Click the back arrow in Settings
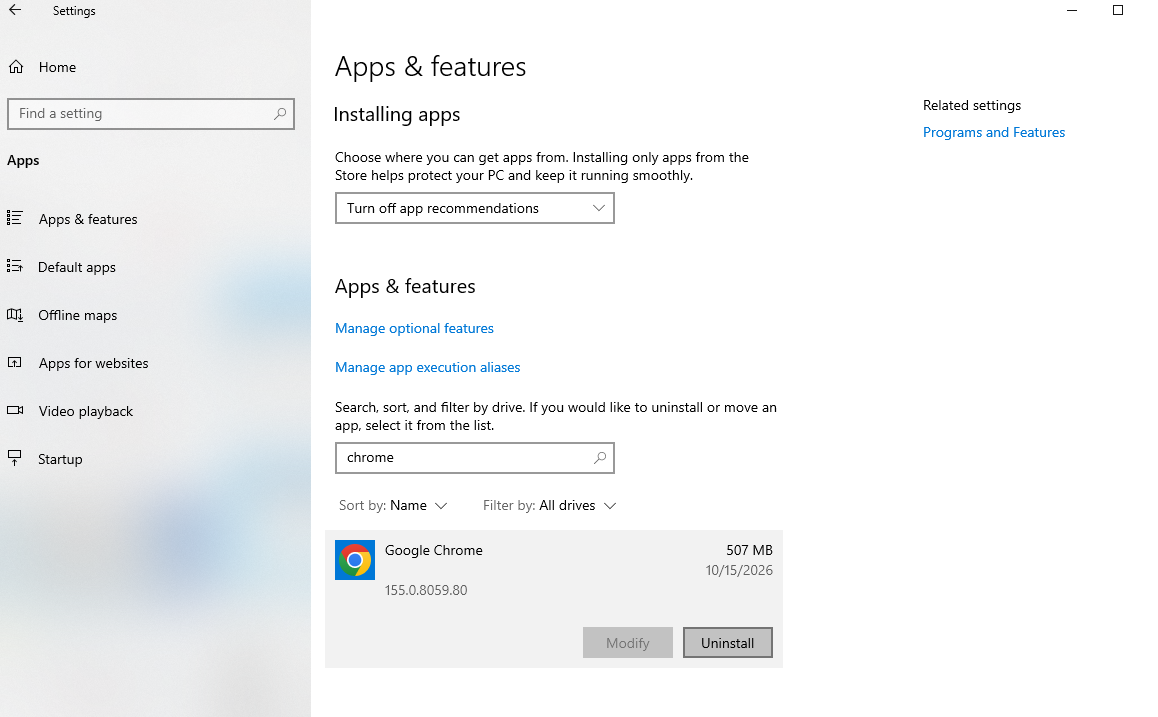The height and width of the screenshot is (717, 1158). tap(15, 10)
